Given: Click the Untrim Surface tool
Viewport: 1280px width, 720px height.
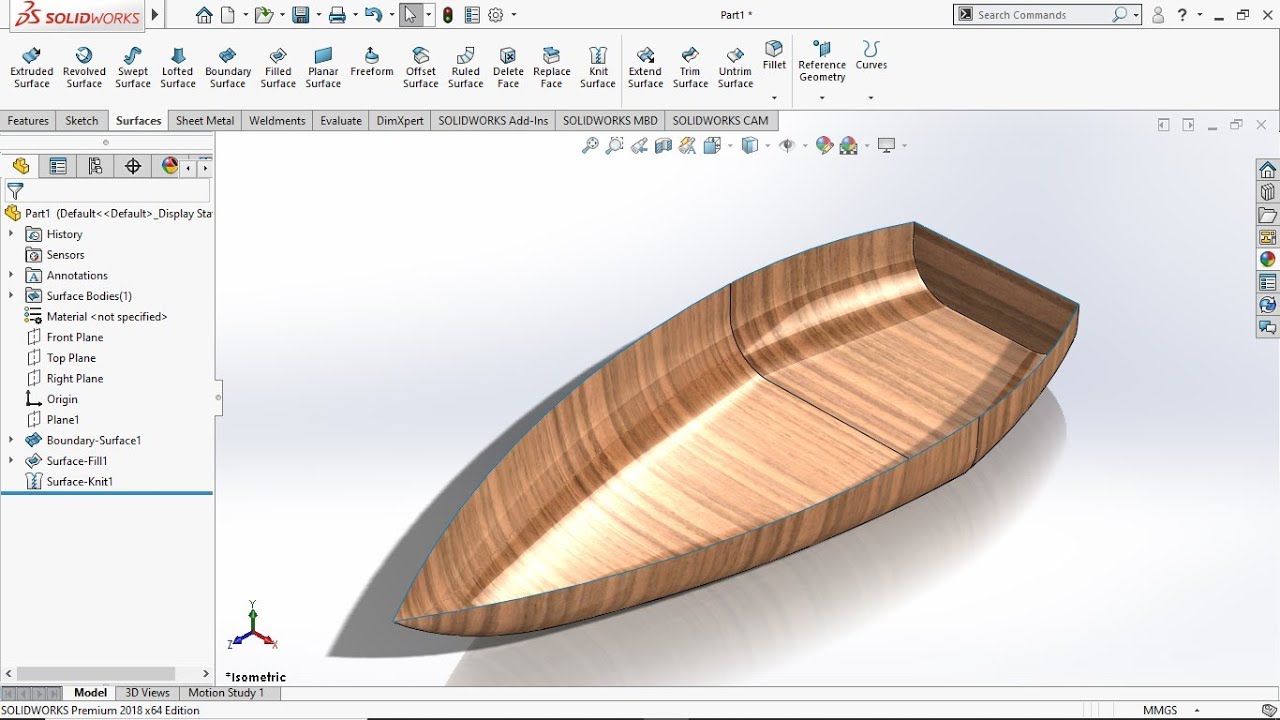Looking at the screenshot, I should tap(735, 68).
